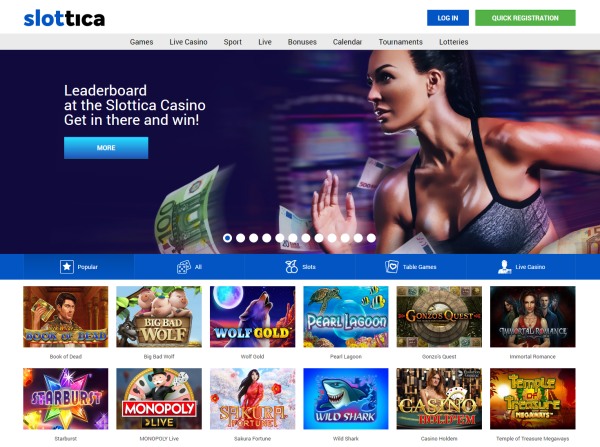Select the first carousel slide dot

coord(227,238)
